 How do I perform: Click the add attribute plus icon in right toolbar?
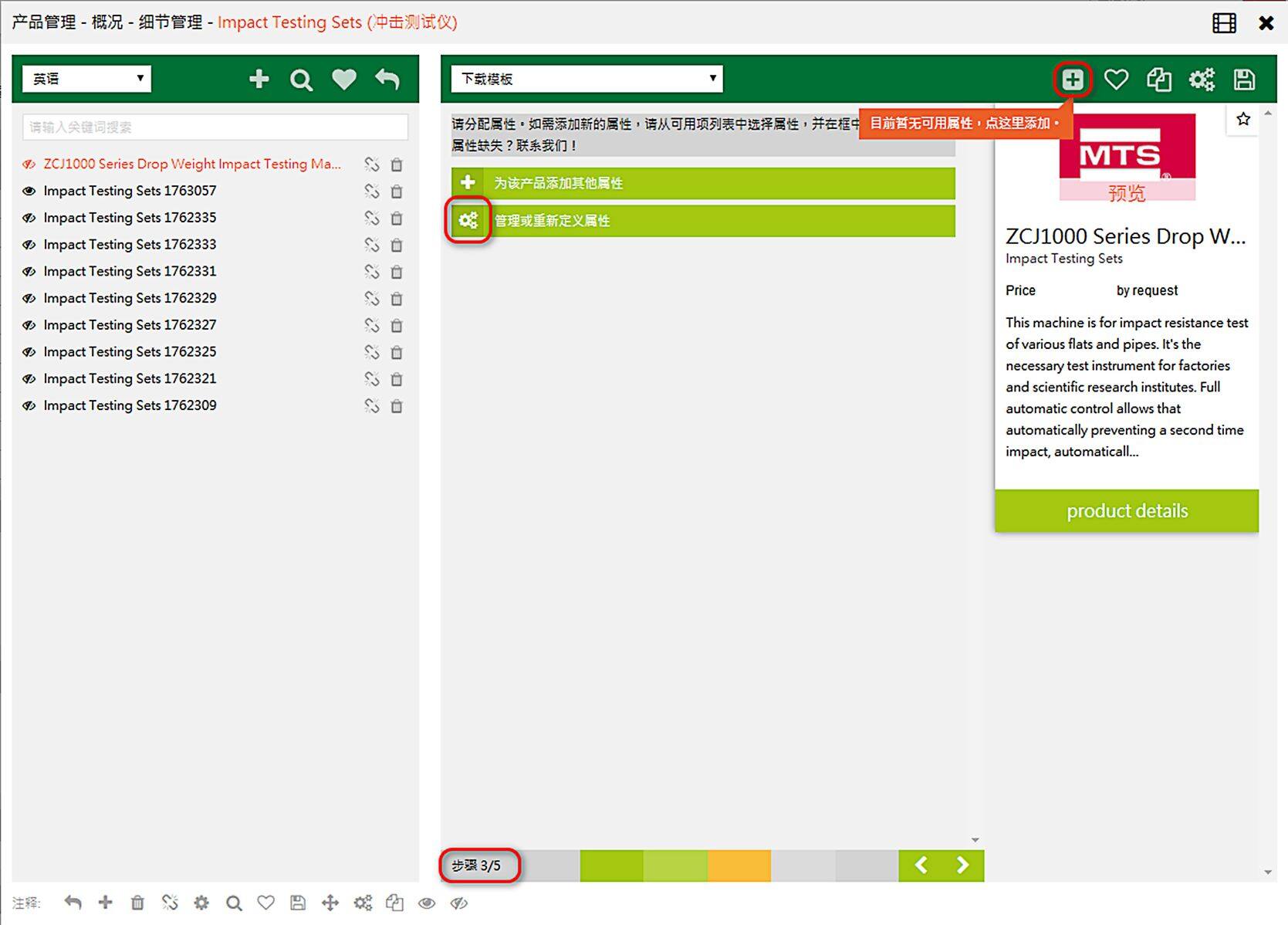pyautogui.click(x=1072, y=79)
